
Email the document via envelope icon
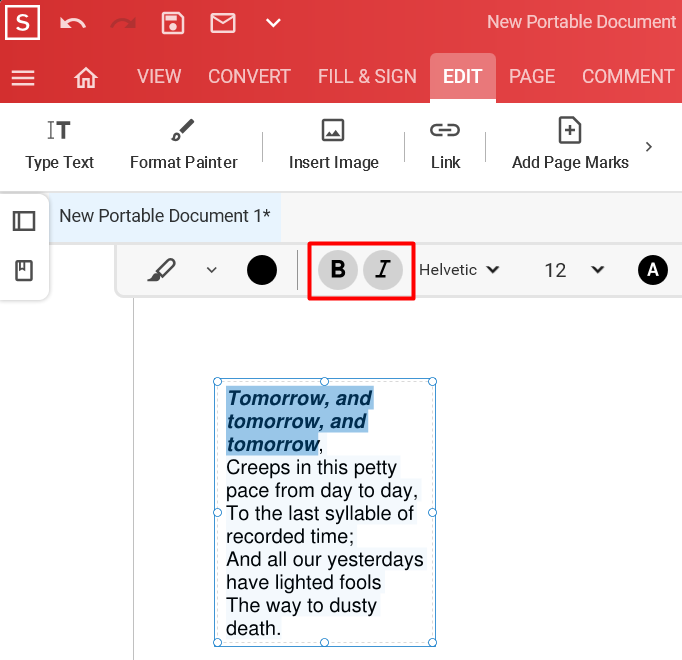point(223,23)
